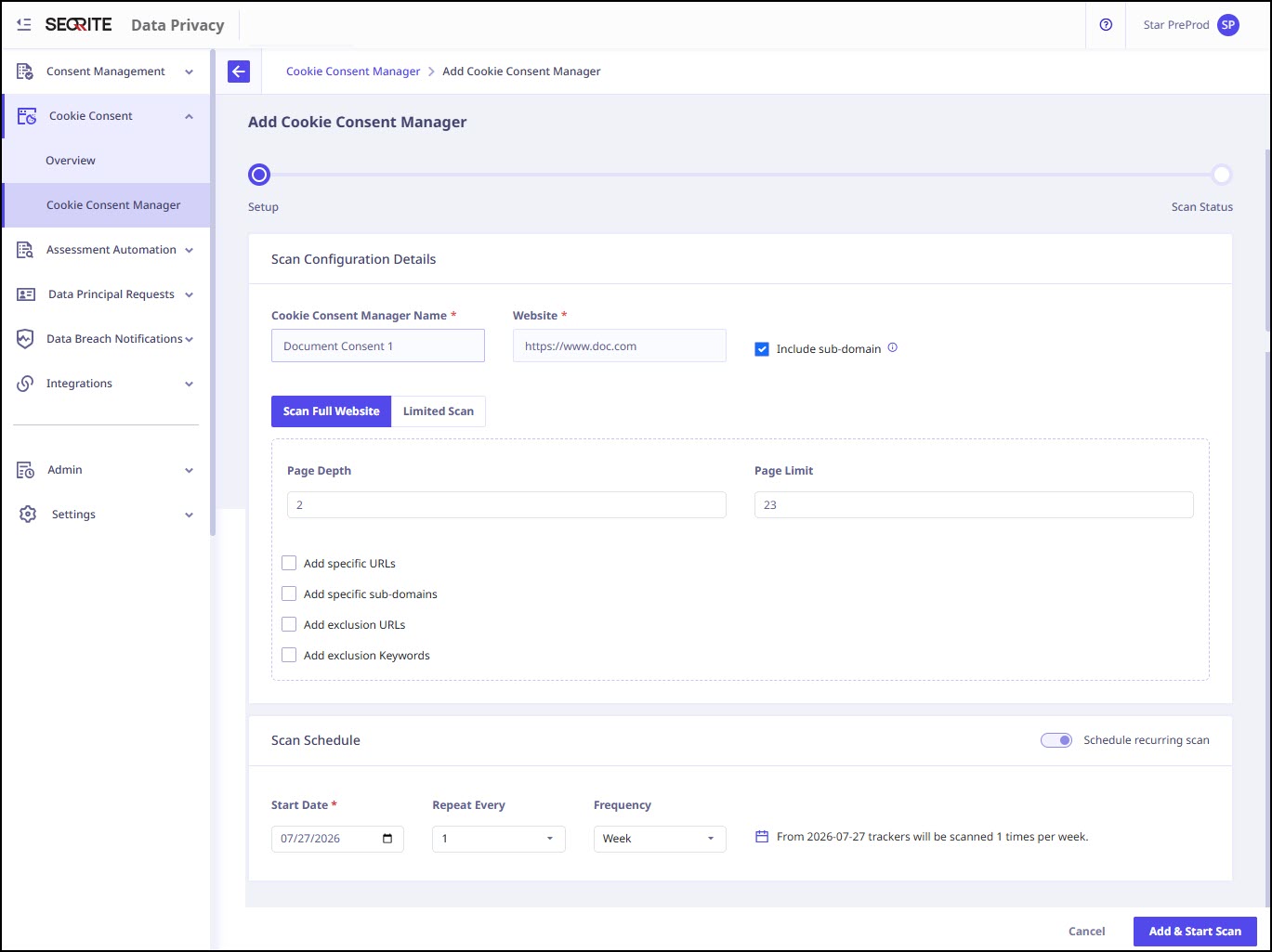Go back using the purple arrow button

(x=239, y=72)
